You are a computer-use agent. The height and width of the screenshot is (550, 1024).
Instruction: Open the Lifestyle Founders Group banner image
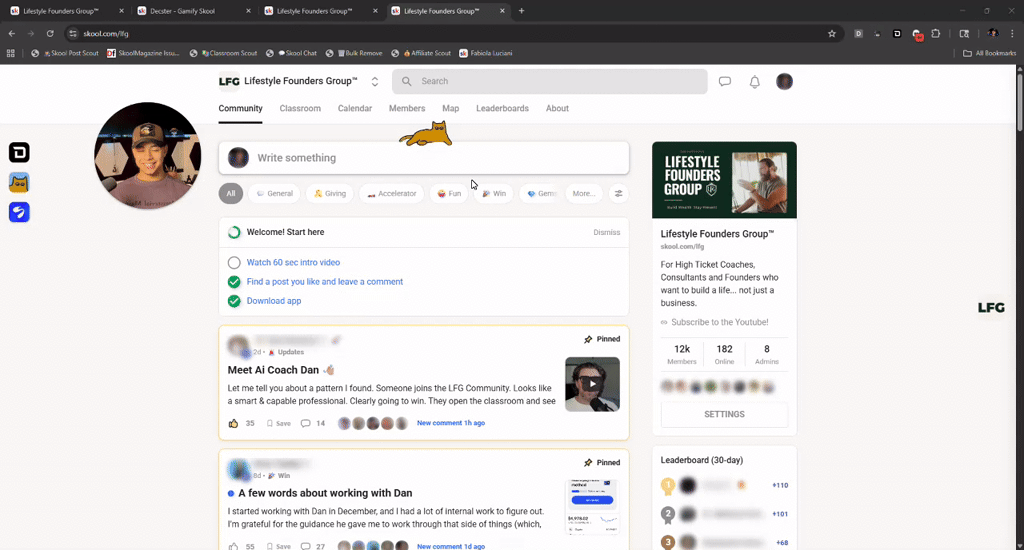724,180
